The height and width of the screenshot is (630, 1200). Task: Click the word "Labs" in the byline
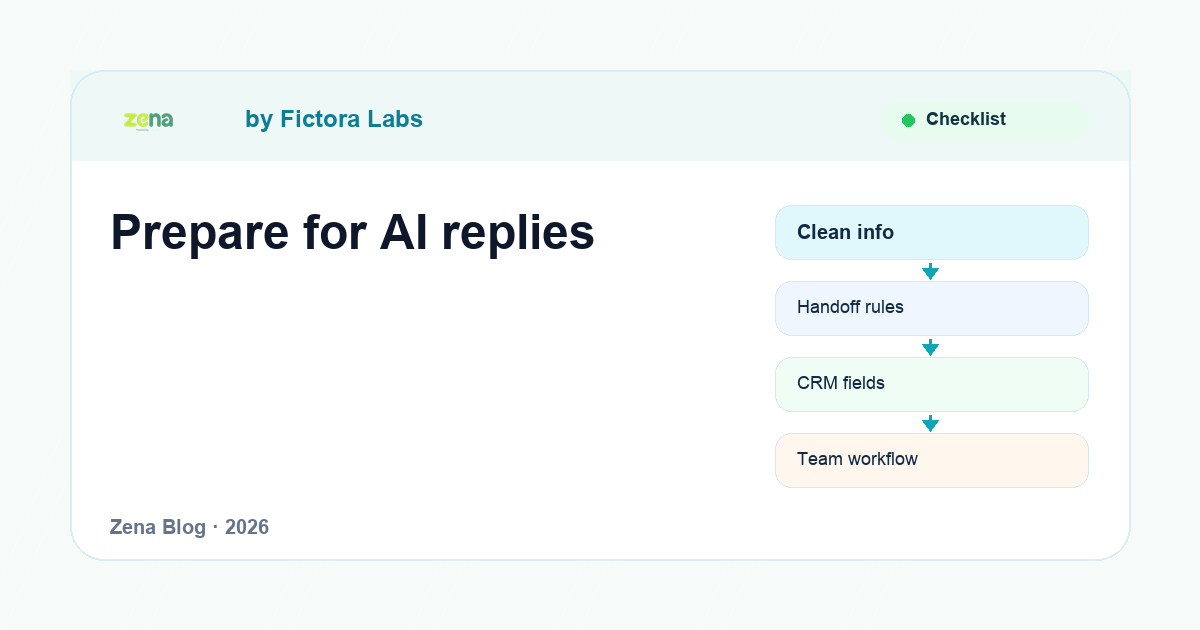pyautogui.click(x=395, y=119)
